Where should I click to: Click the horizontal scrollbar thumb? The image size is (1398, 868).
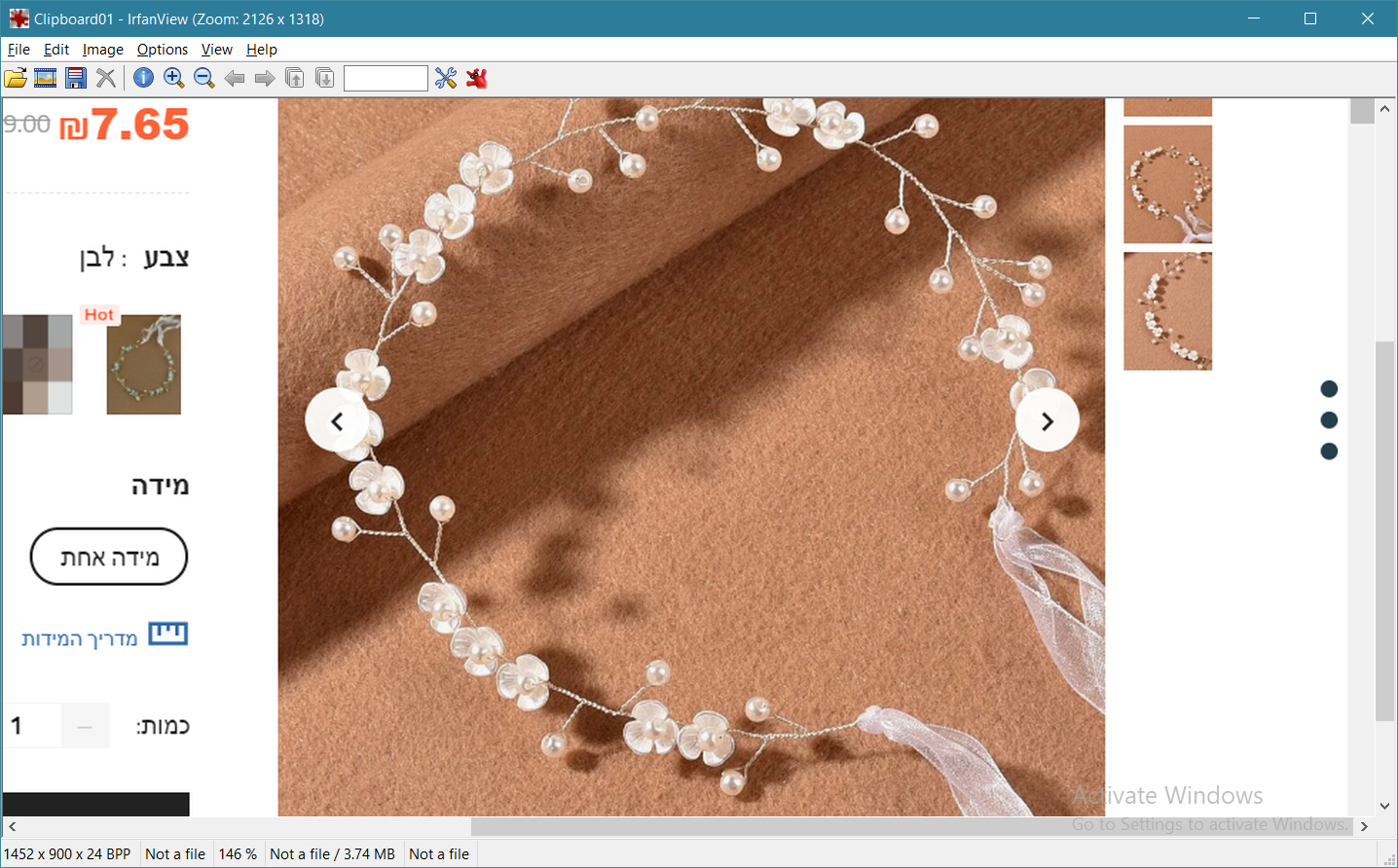[x=912, y=826]
